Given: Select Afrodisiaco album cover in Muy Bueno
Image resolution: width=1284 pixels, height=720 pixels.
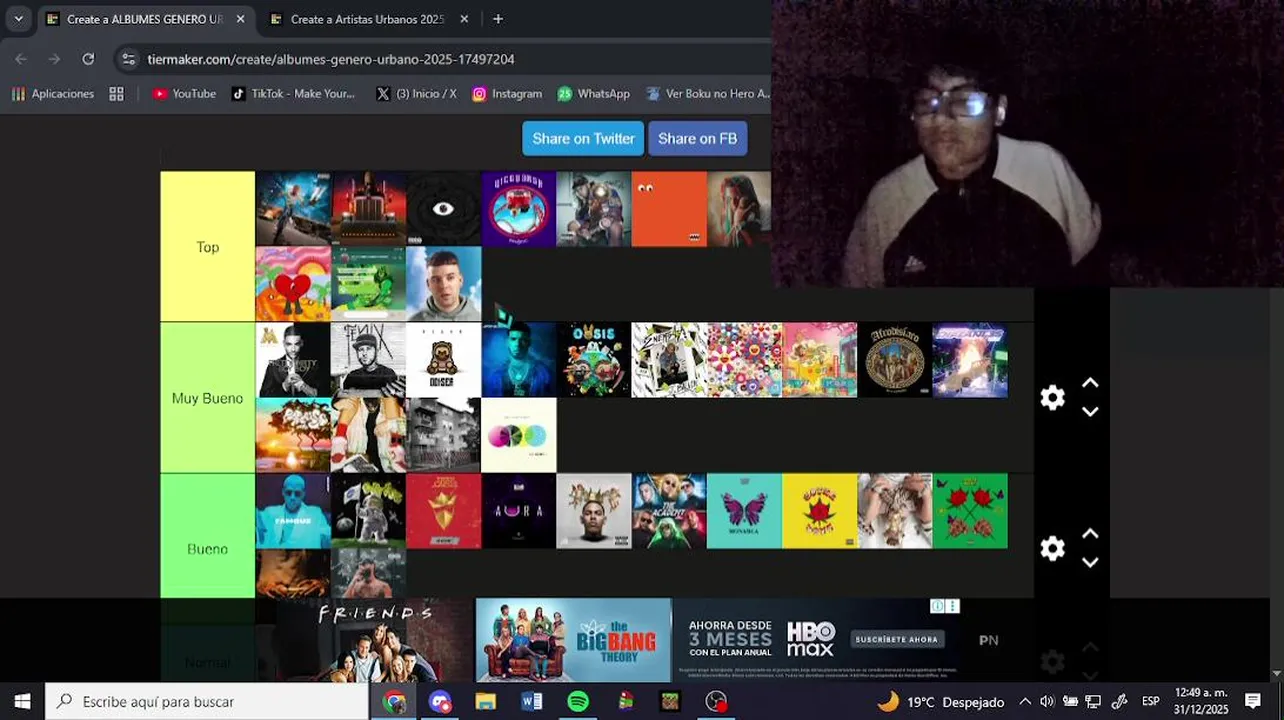Looking at the screenshot, I should pos(895,360).
